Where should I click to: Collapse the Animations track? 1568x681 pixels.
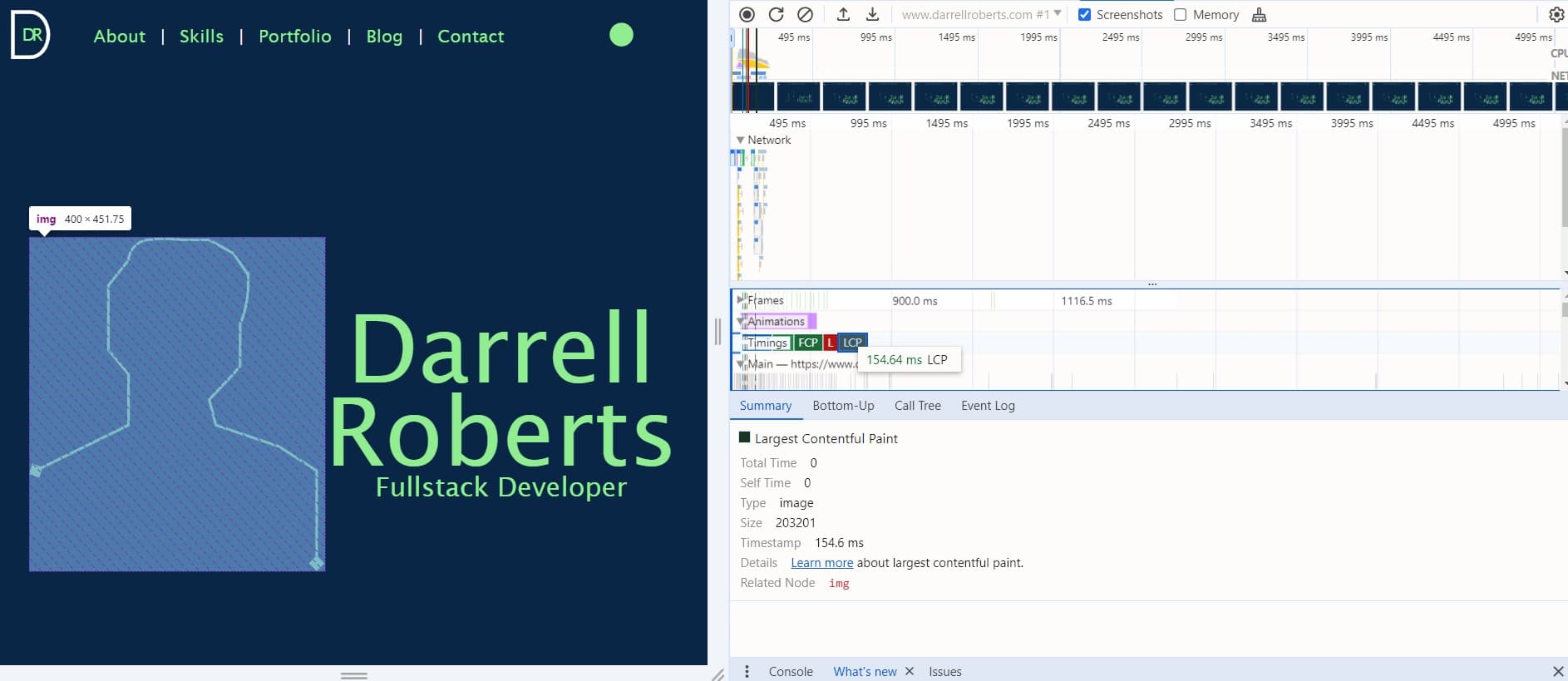pyautogui.click(x=741, y=321)
